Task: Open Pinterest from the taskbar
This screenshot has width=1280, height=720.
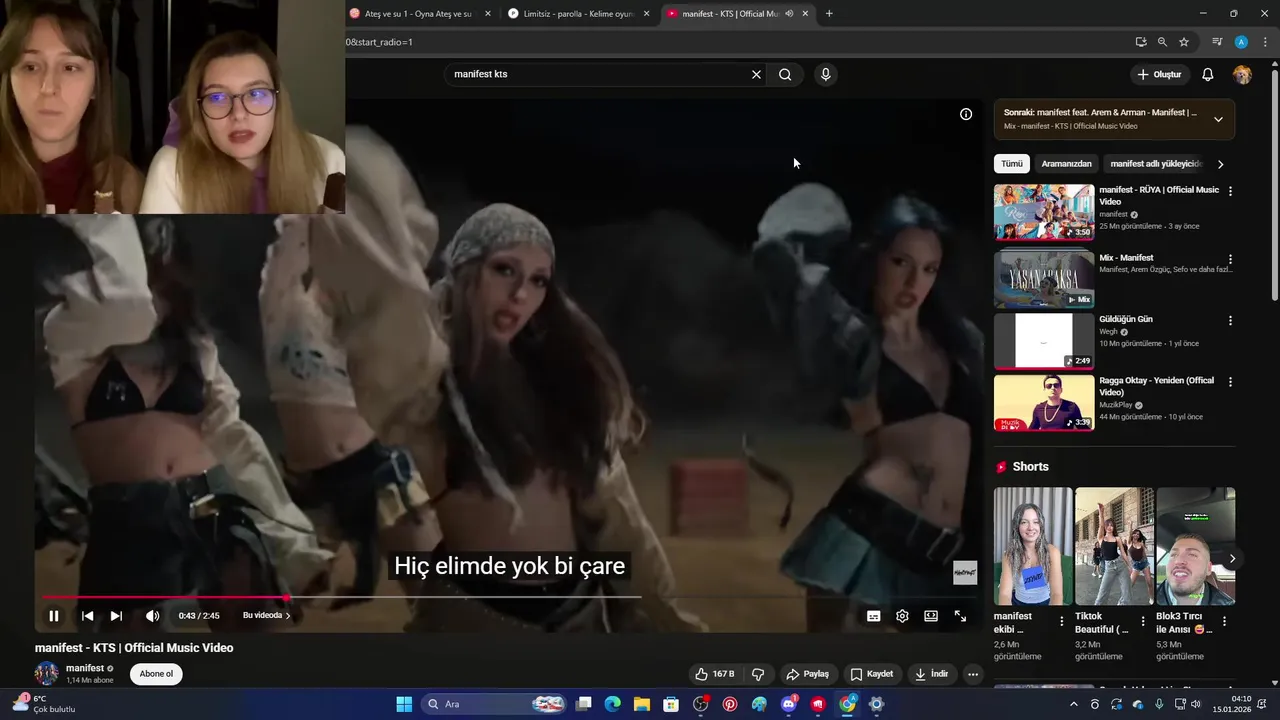Action: coord(730,704)
